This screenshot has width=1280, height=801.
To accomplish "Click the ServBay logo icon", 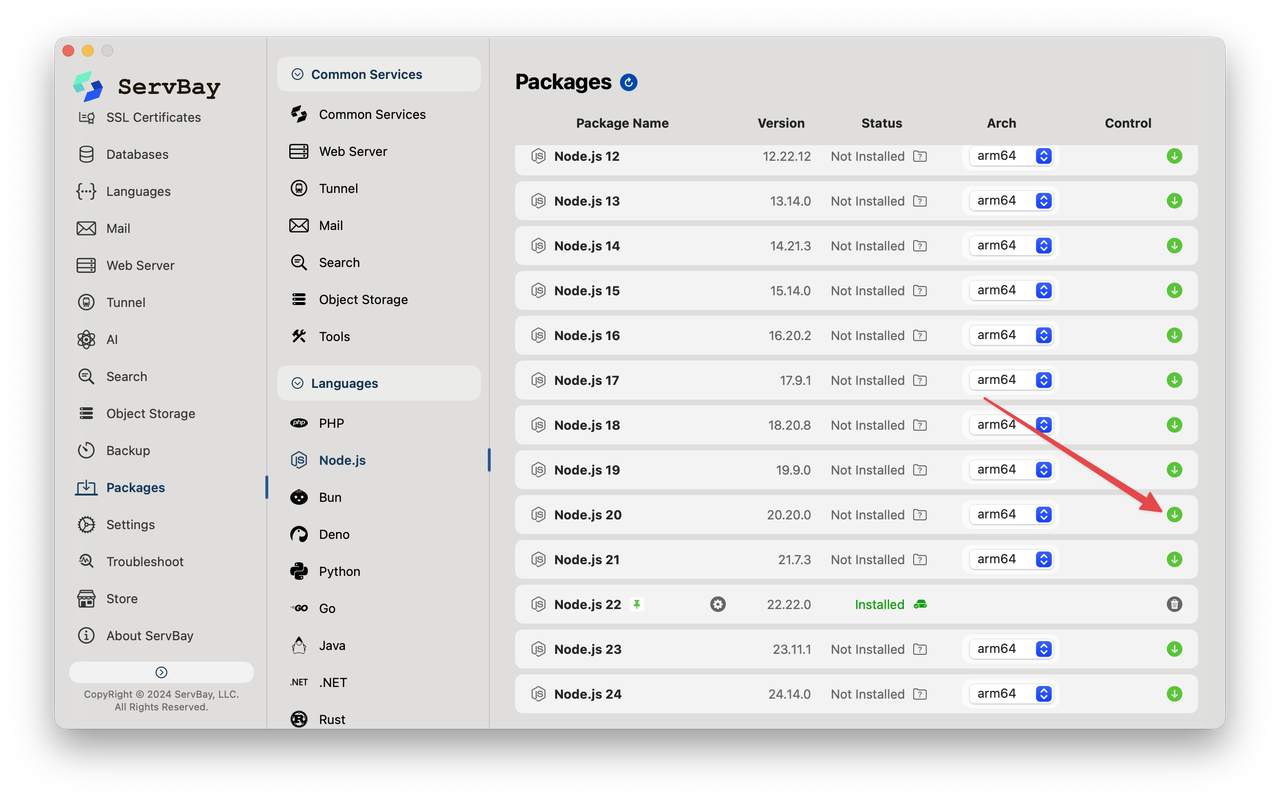I will 88,86.
